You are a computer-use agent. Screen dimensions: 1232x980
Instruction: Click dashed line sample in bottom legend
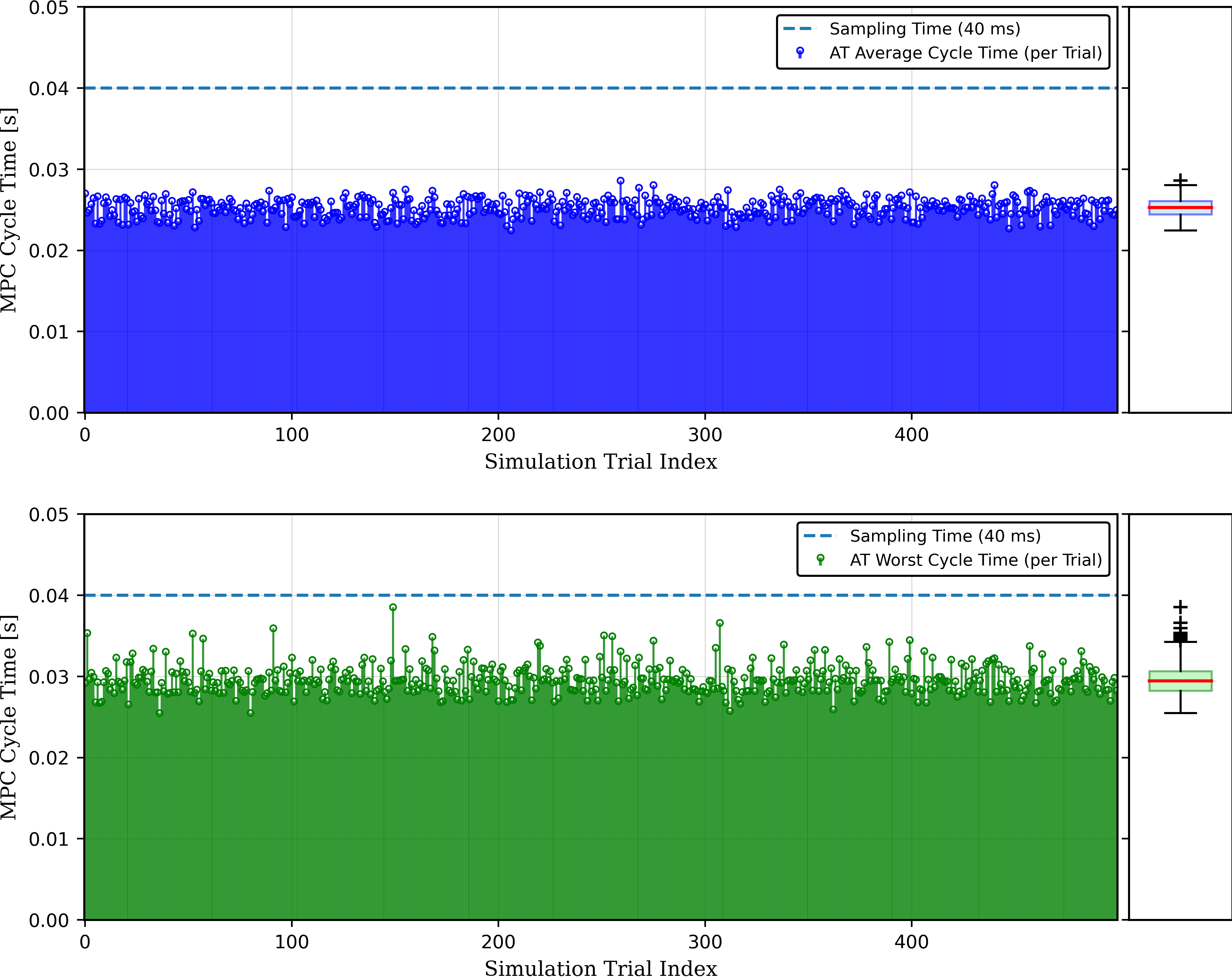[820, 536]
